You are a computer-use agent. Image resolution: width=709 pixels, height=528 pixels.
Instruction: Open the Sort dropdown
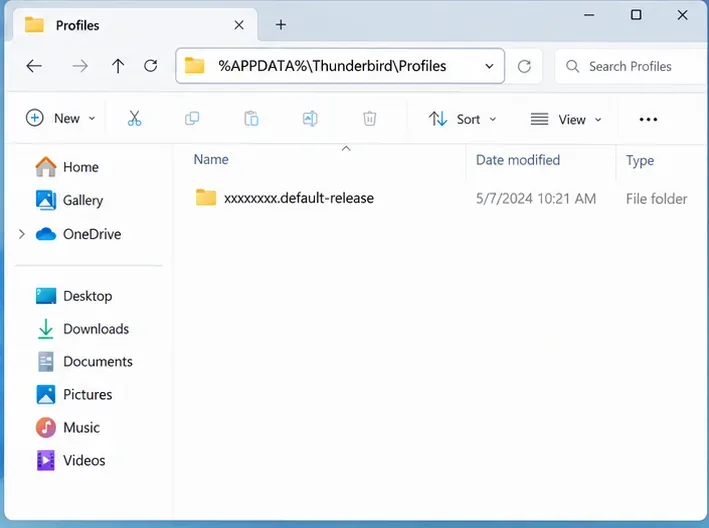pos(462,119)
